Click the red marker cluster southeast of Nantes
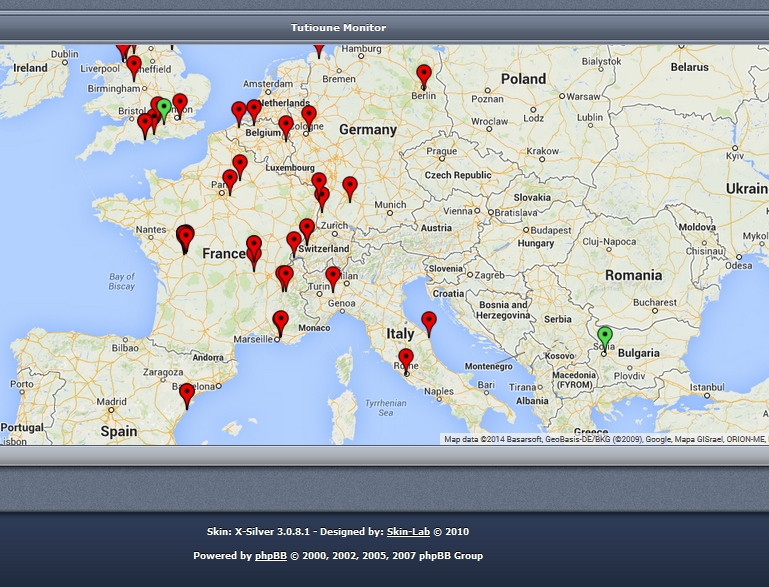Screen dimensions: 769x587 [x=185, y=237]
